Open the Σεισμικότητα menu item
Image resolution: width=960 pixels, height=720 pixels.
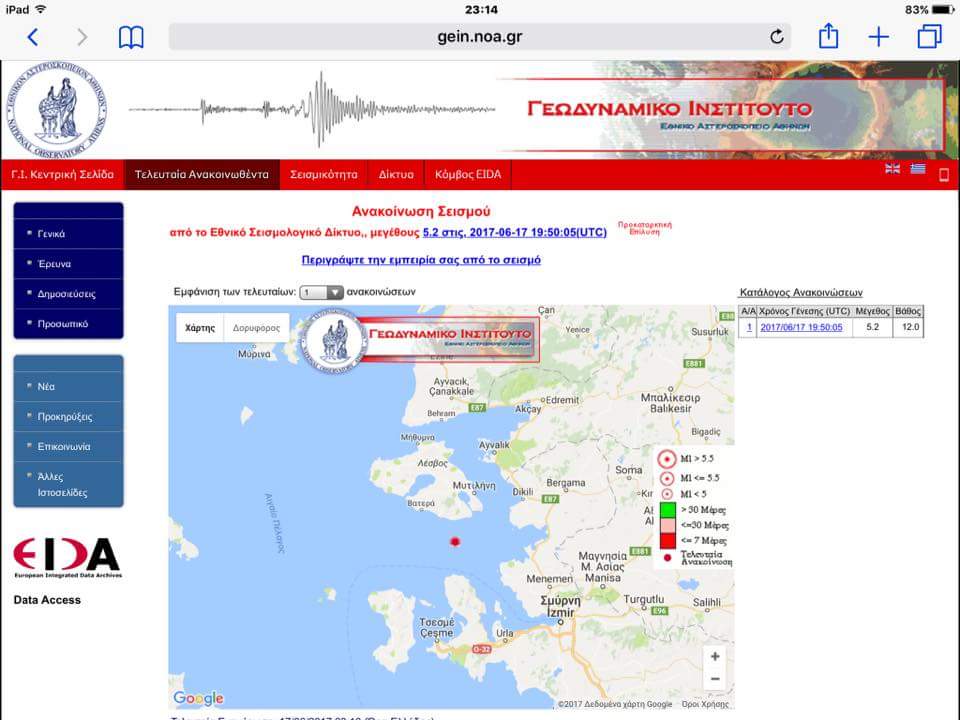click(x=324, y=174)
